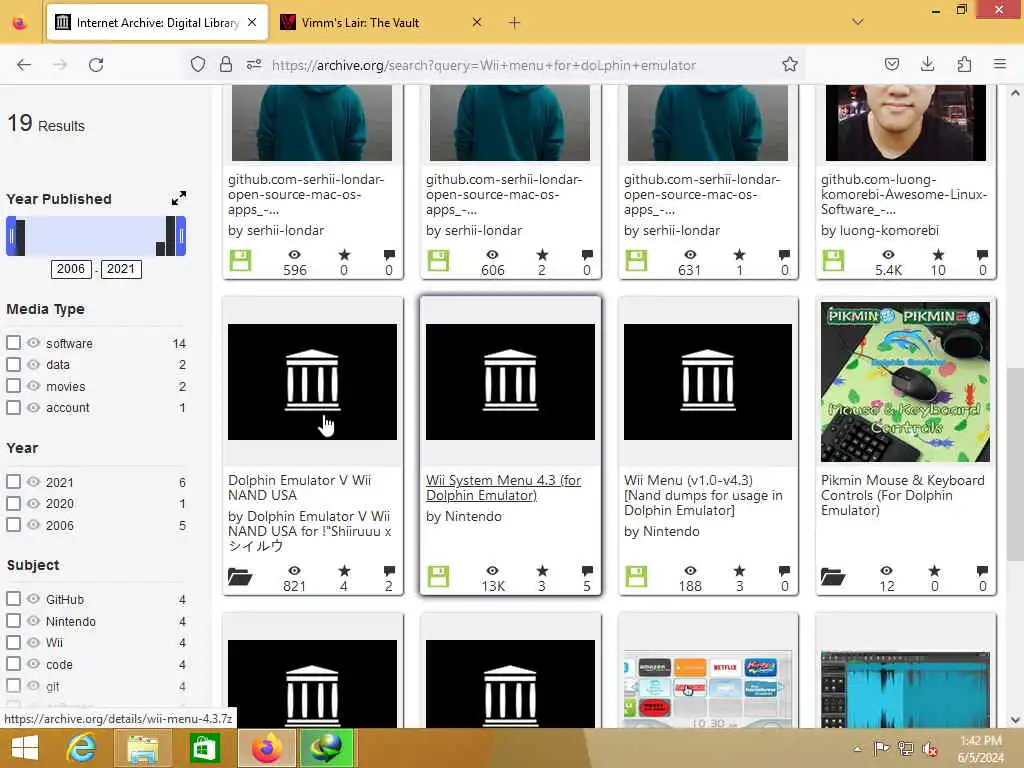Click the padlock site info icon

(226, 64)
